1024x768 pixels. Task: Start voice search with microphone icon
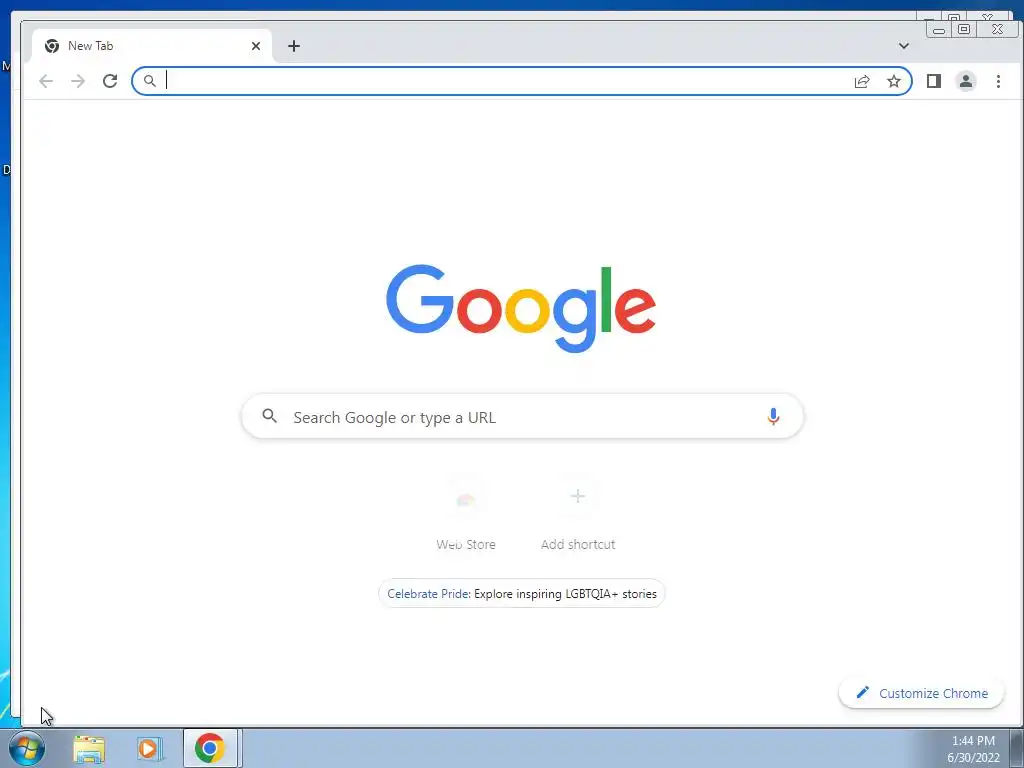773,417
